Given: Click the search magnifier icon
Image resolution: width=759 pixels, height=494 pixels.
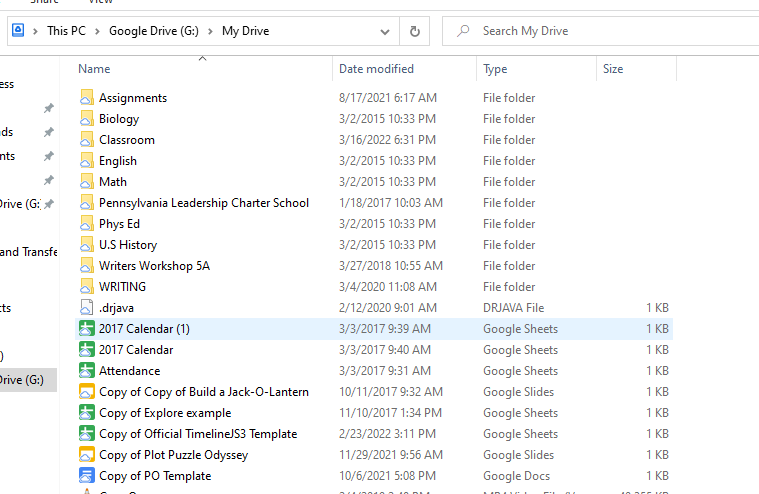Looking at the screenshot, I should click(x=463, y=31).
